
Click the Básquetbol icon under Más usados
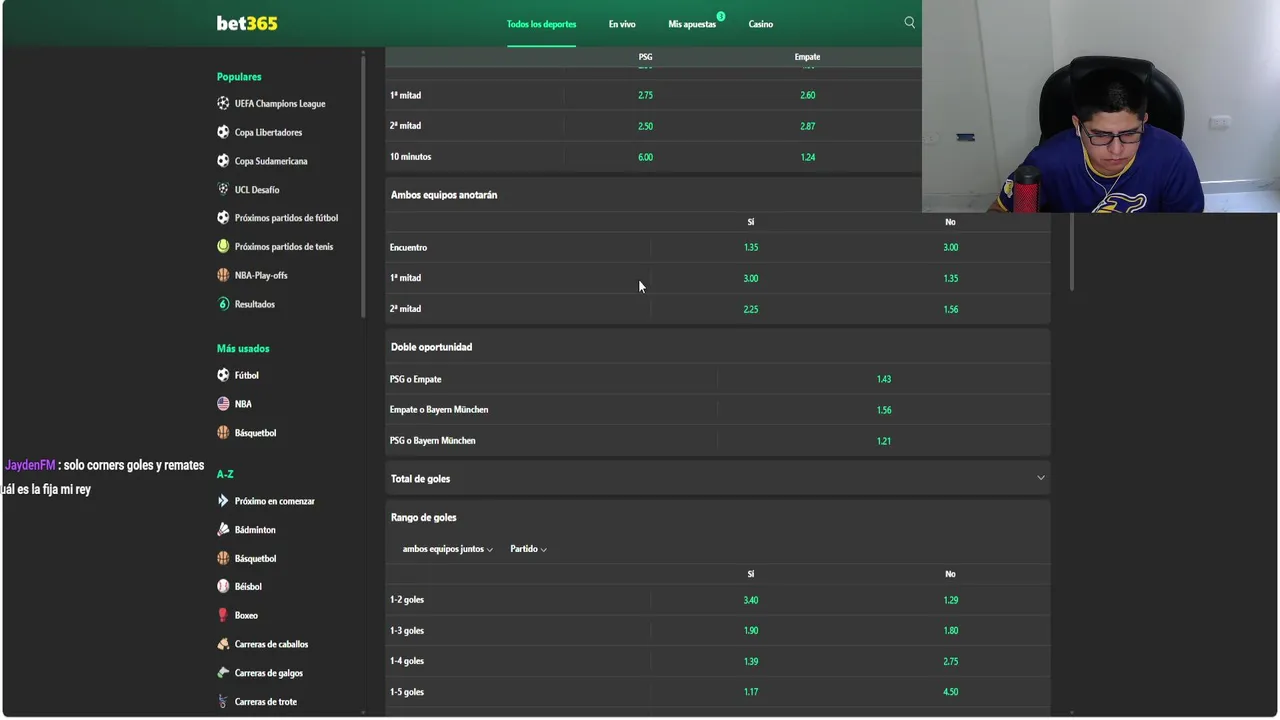[223, 432]
